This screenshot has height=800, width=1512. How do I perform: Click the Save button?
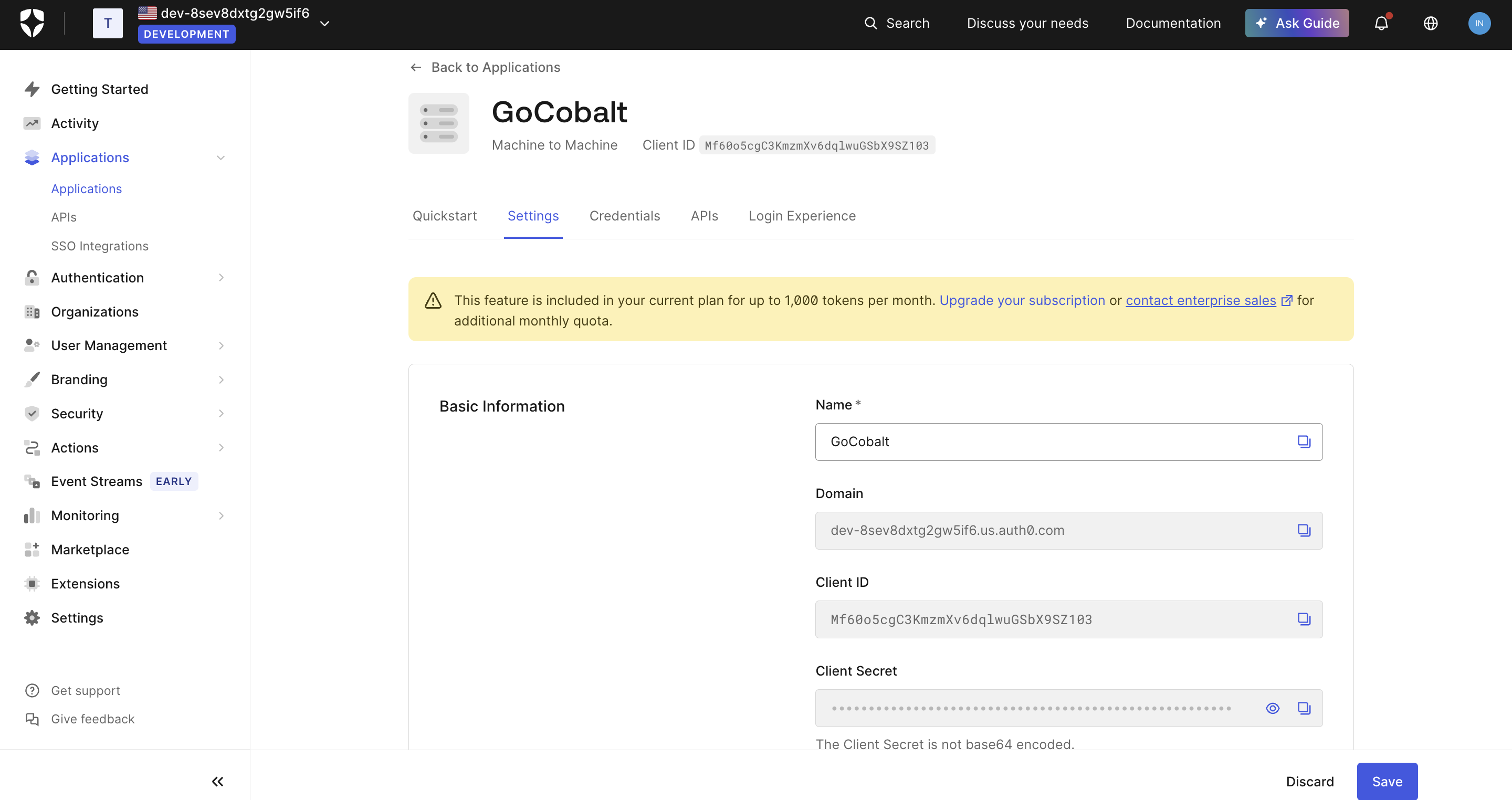click(1387, 781)
